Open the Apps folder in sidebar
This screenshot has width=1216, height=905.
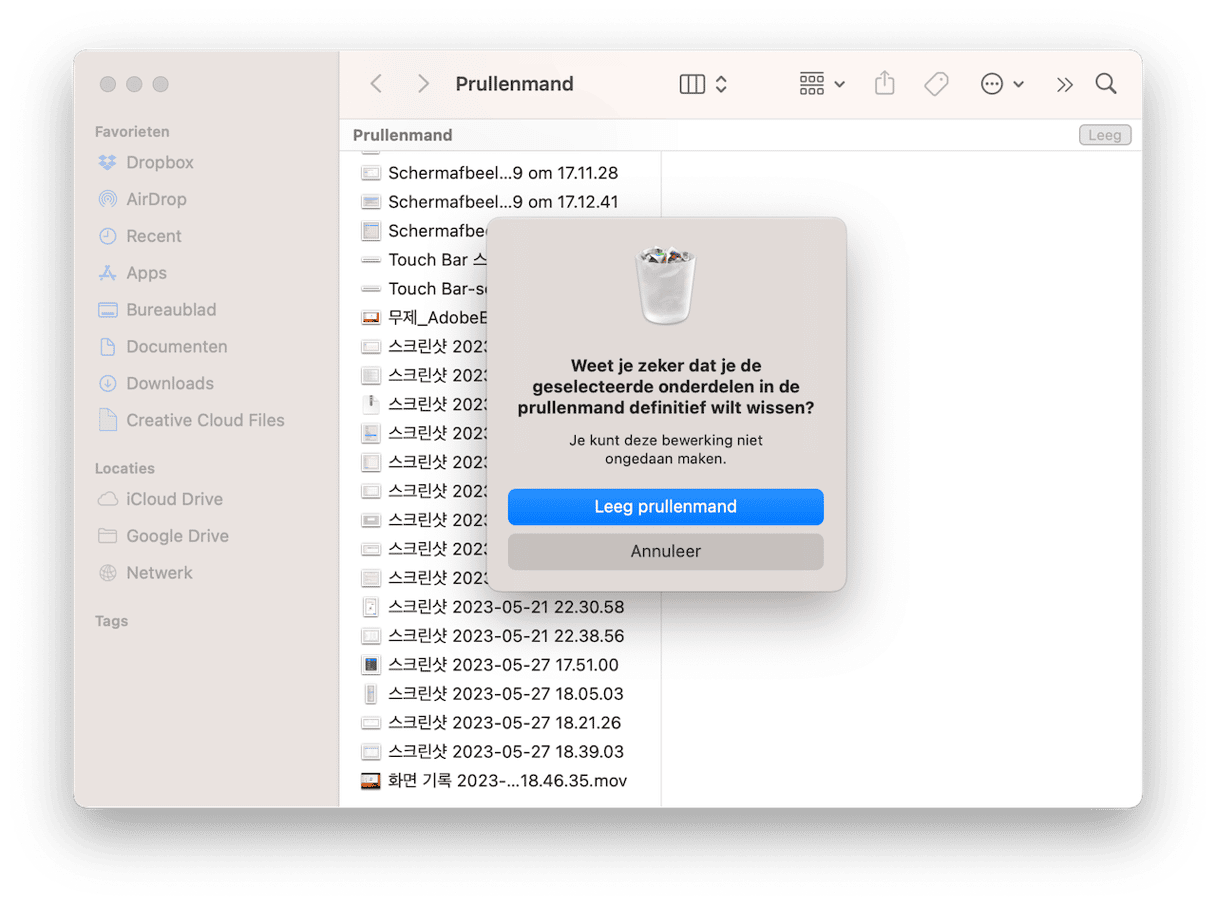(x=146, y=273)
